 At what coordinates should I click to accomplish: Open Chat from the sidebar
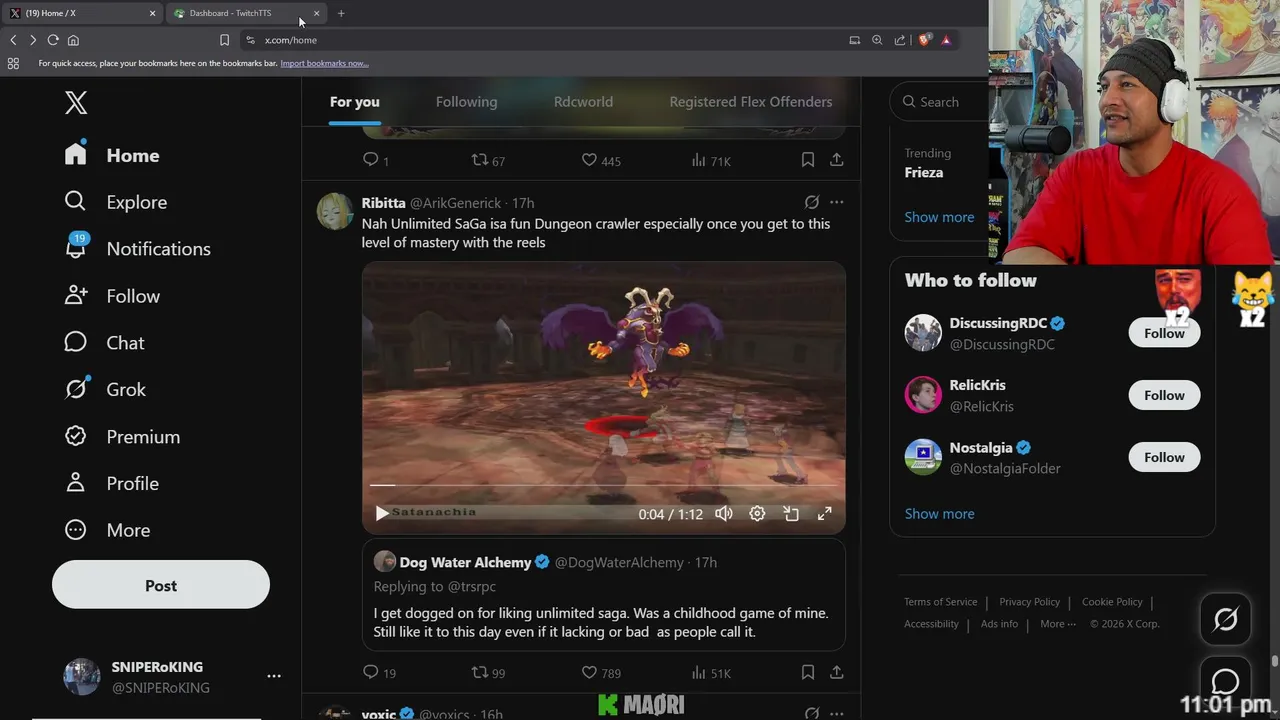[x=104, y=343]
